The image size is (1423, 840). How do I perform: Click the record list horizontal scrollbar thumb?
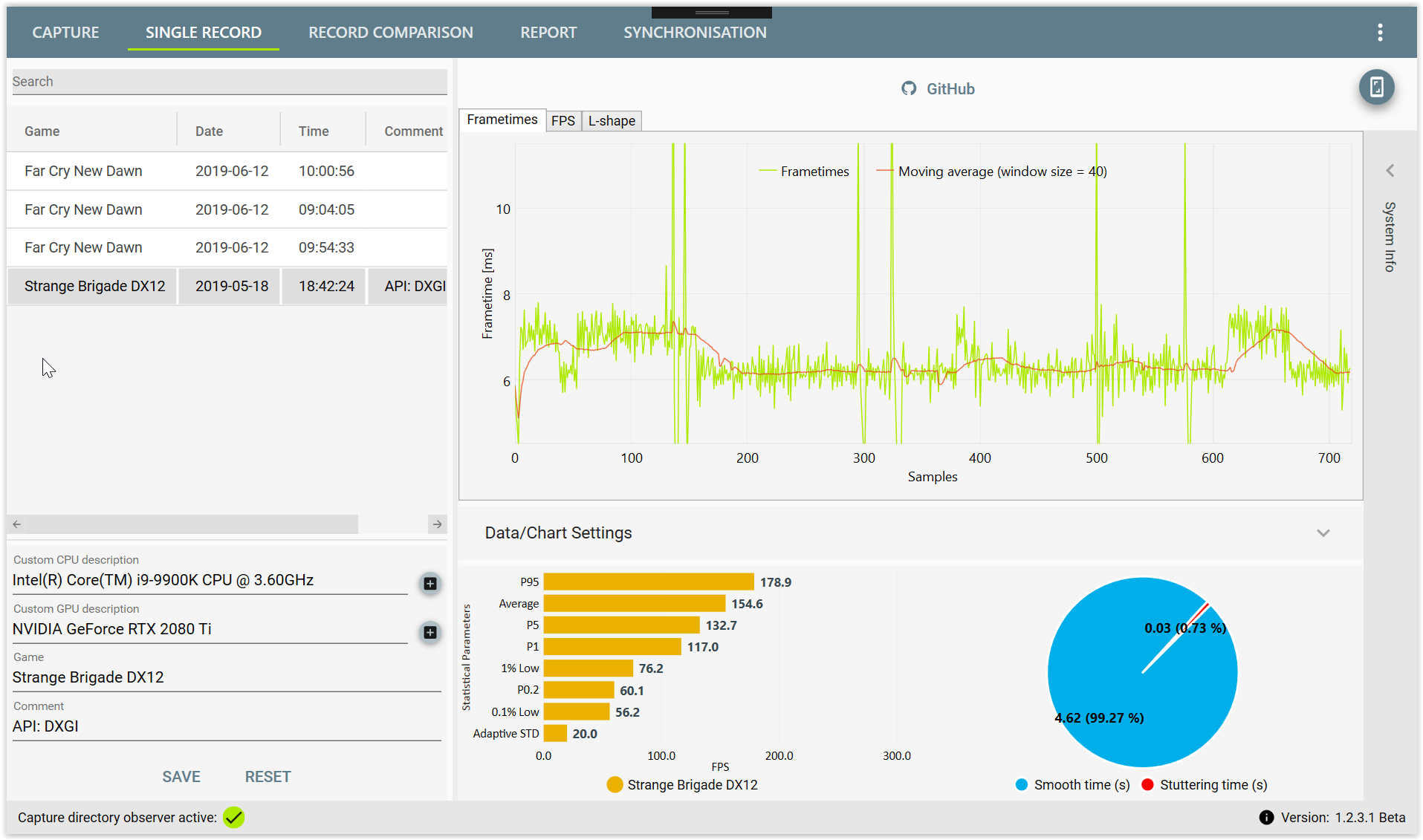192,524
